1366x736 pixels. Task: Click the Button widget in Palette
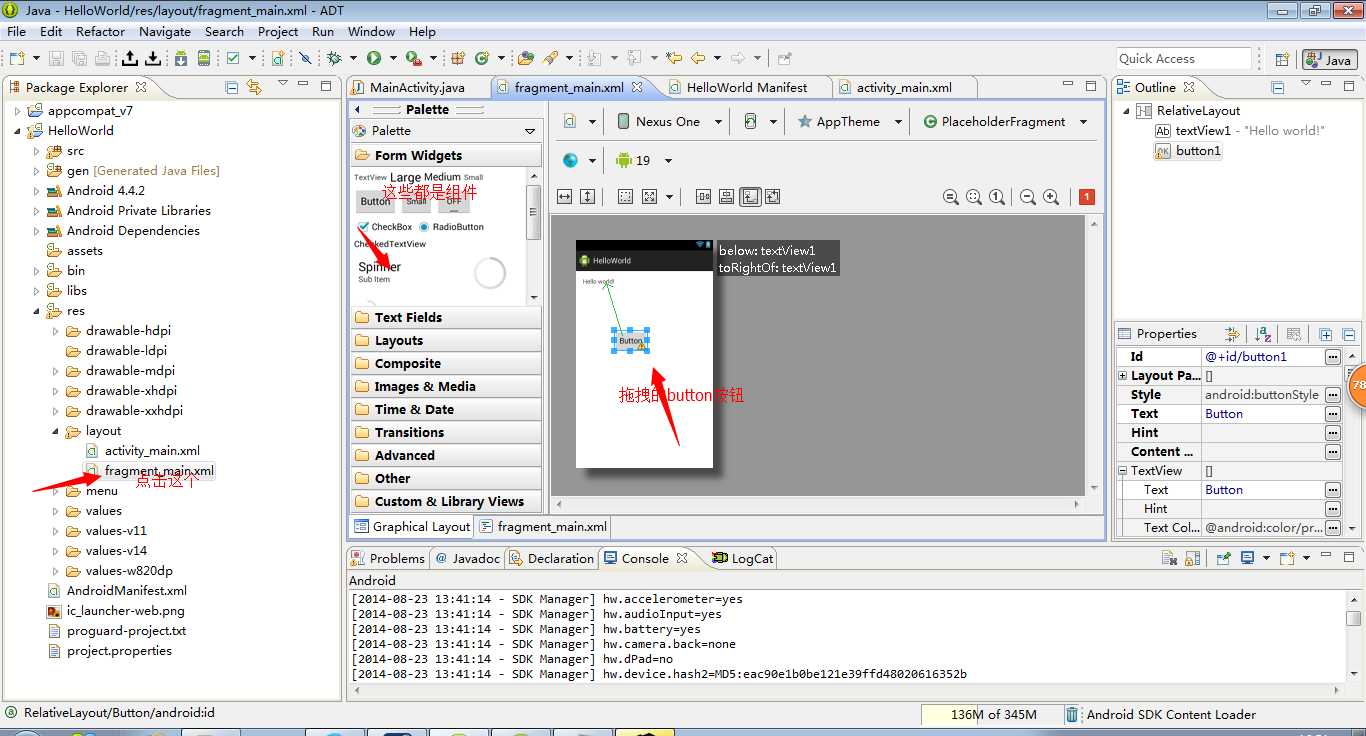376,201
